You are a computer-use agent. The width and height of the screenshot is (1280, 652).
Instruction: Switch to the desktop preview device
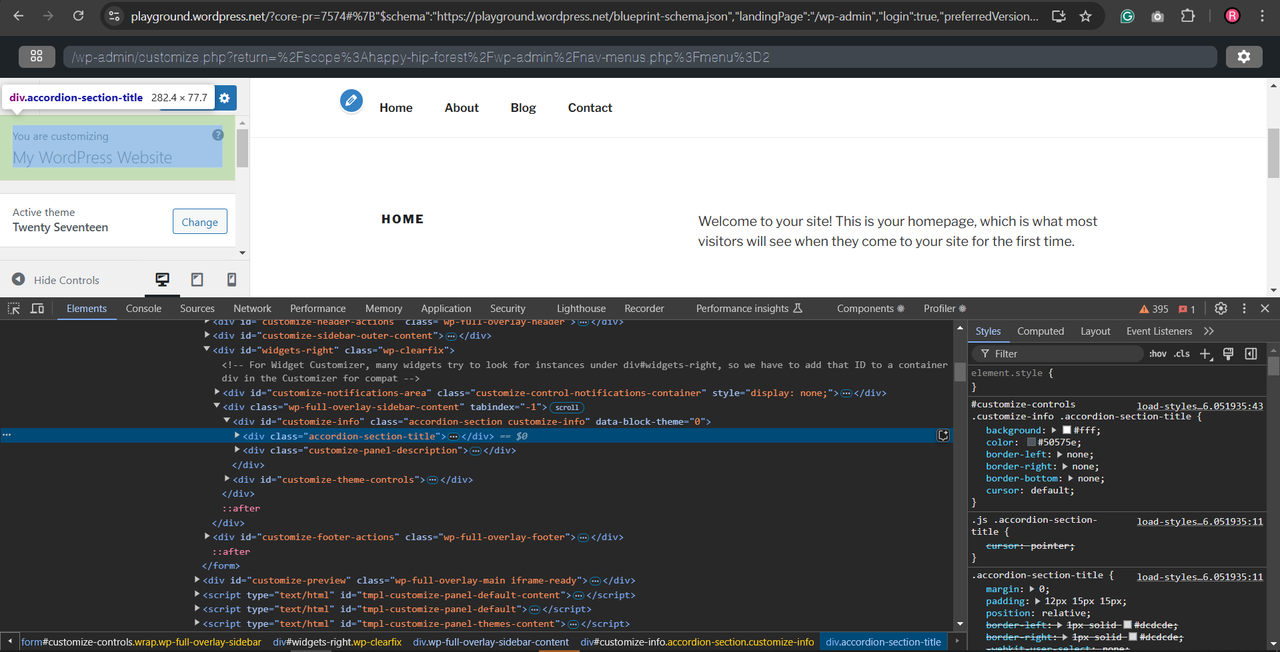(162, 280)
